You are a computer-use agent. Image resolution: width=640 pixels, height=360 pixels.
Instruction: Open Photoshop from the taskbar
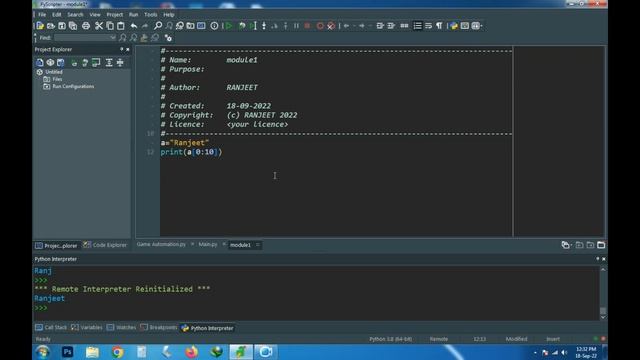pos(67,352)
